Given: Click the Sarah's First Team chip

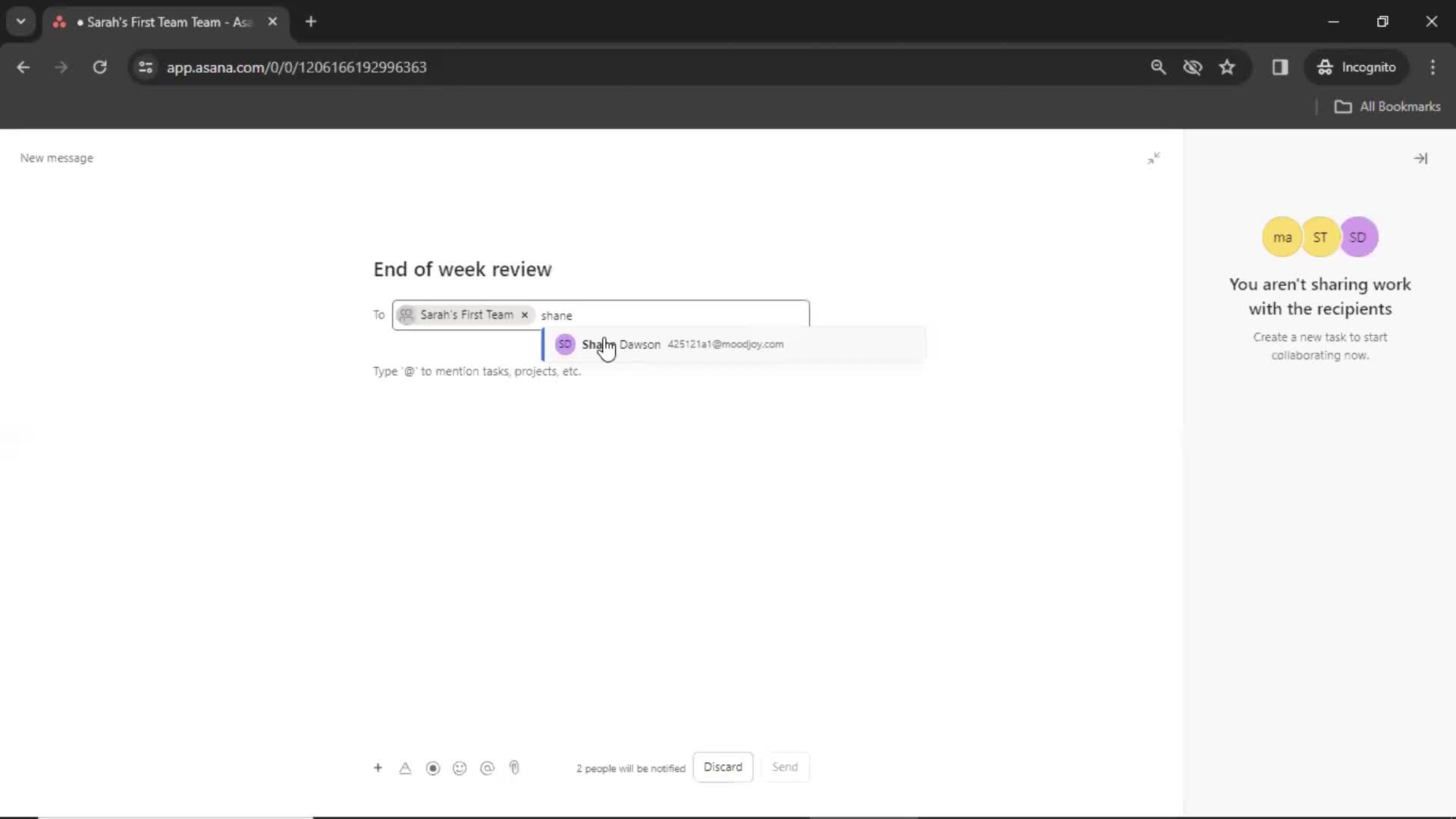Looking at the screenshot, I should tap(465, 315).
